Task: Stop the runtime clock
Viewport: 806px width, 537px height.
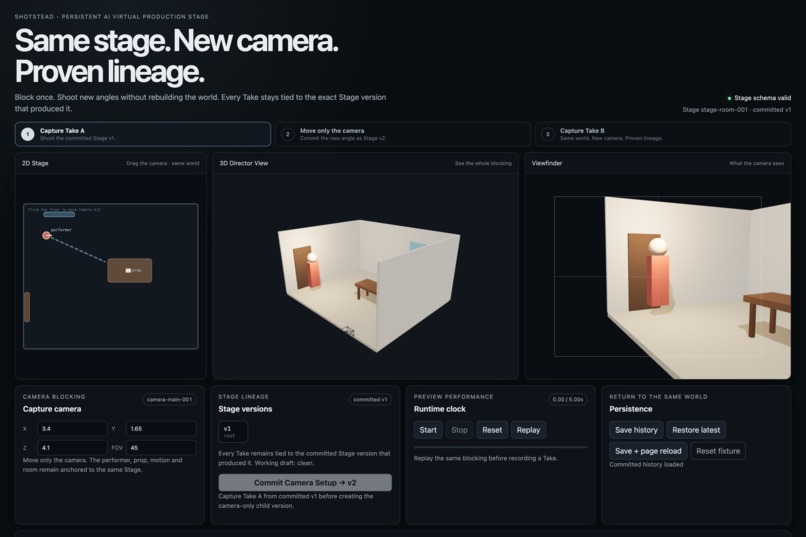Action: click(x=460, y=430)
